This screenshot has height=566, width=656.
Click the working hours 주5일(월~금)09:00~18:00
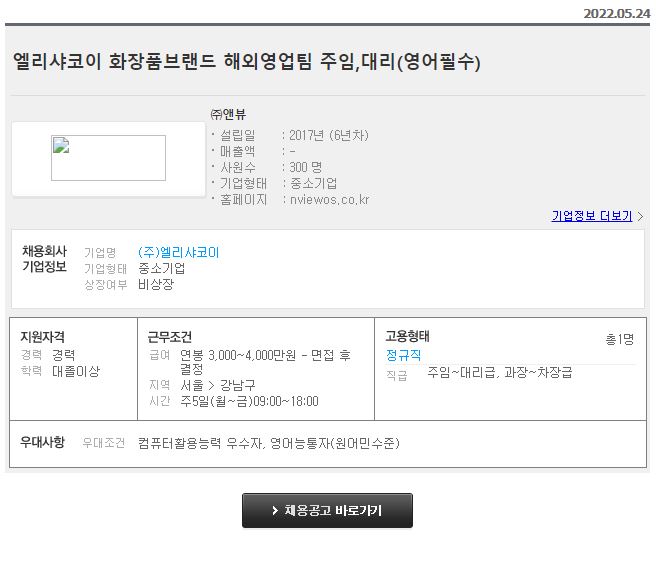249,401
